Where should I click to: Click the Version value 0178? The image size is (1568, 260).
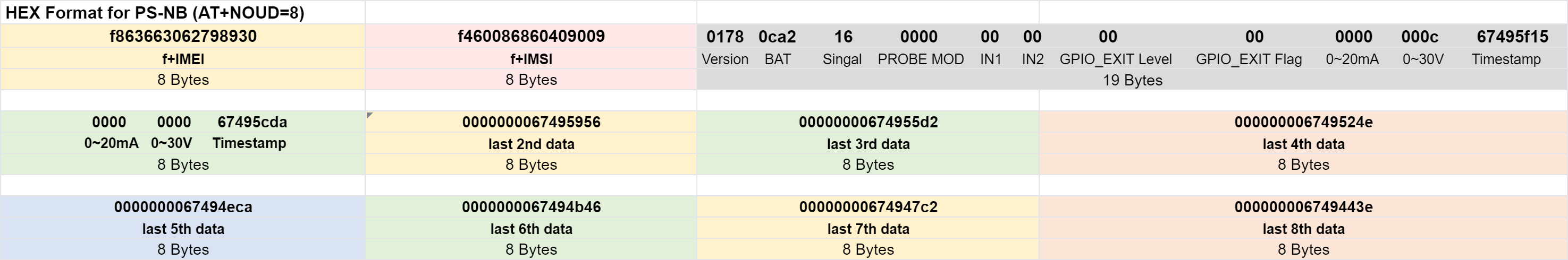(x=724, y=37)
